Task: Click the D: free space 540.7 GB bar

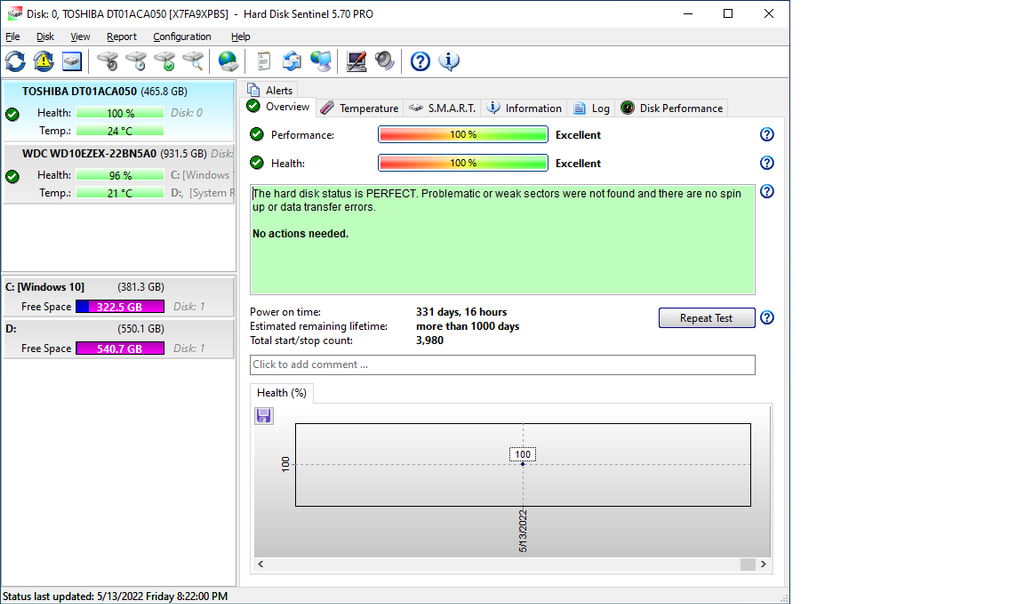Action: click(x=120, y=349)
